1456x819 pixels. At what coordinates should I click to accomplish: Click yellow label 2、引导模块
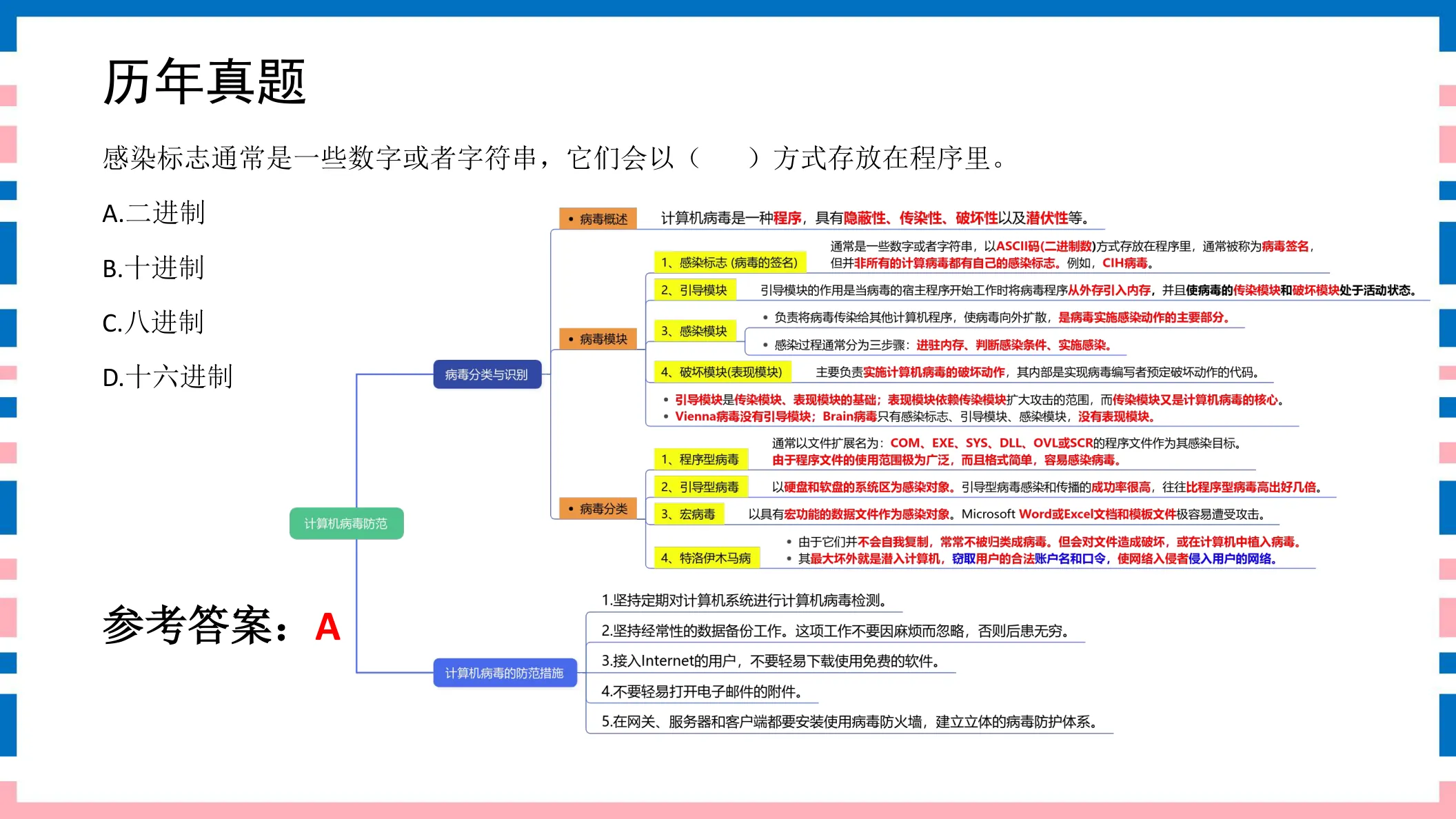[694, 290]
